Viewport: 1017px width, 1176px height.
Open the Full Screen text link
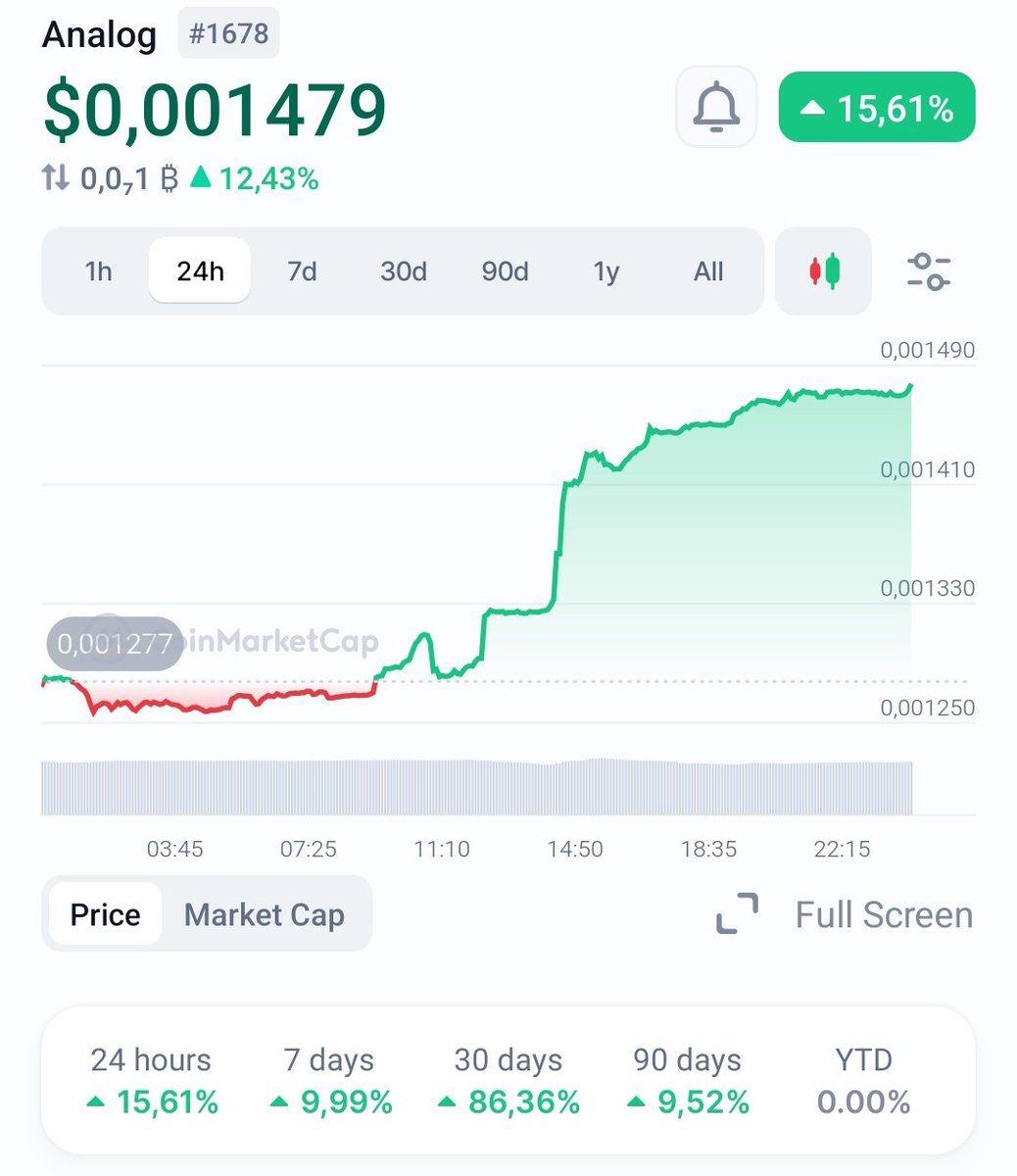point(884,914)
